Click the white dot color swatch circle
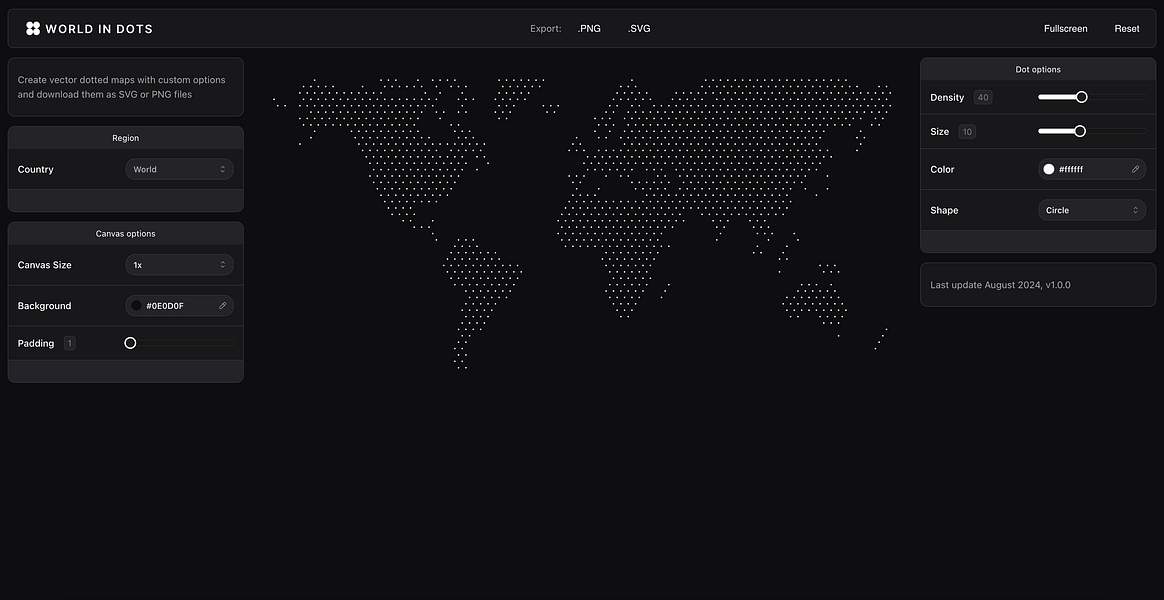1164x600 pixels. [1049, 169]
